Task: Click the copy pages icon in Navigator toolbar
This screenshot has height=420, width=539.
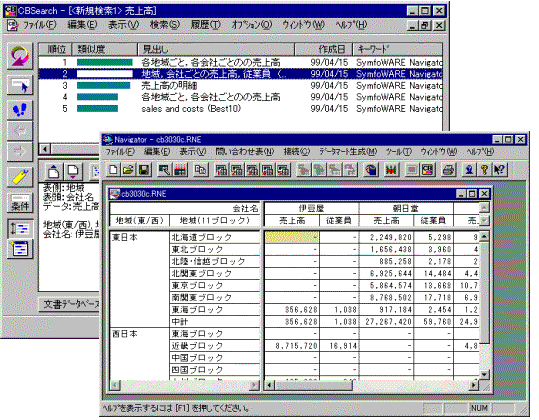Action: 201,170
